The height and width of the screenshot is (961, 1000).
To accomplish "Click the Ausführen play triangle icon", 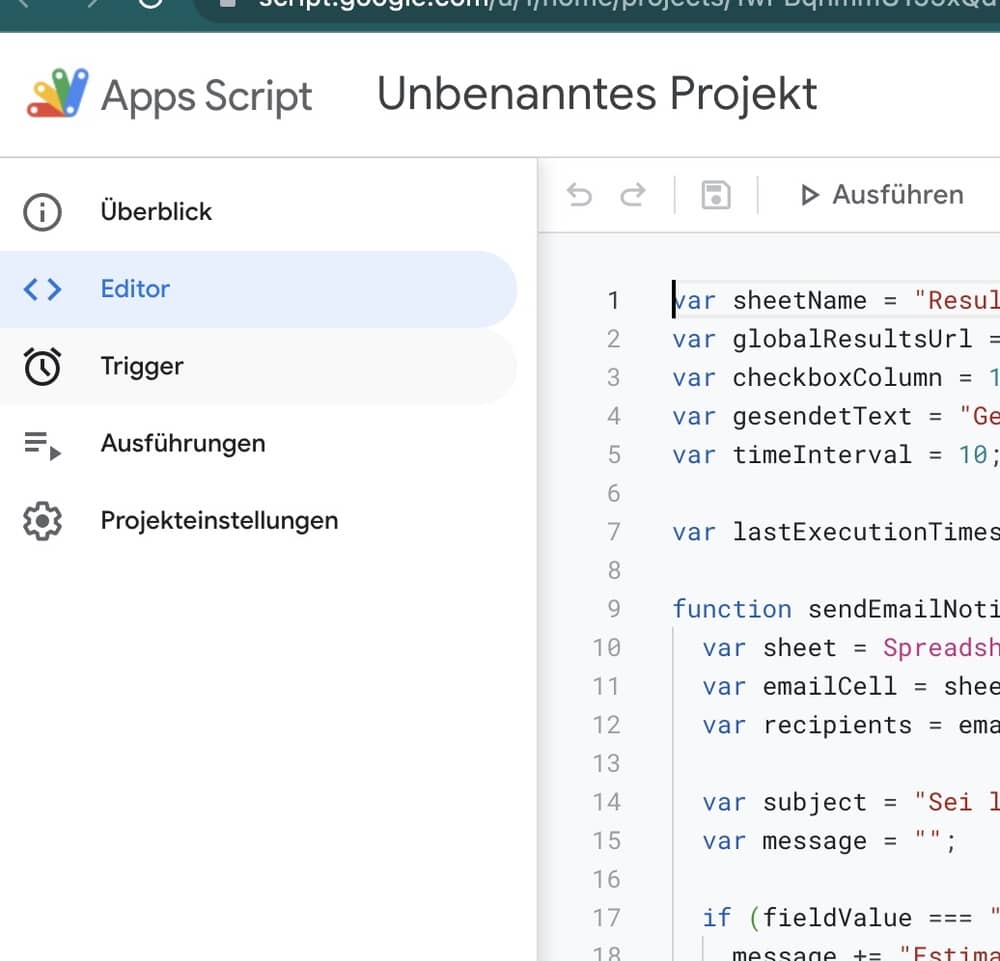I will click(809, 195).
